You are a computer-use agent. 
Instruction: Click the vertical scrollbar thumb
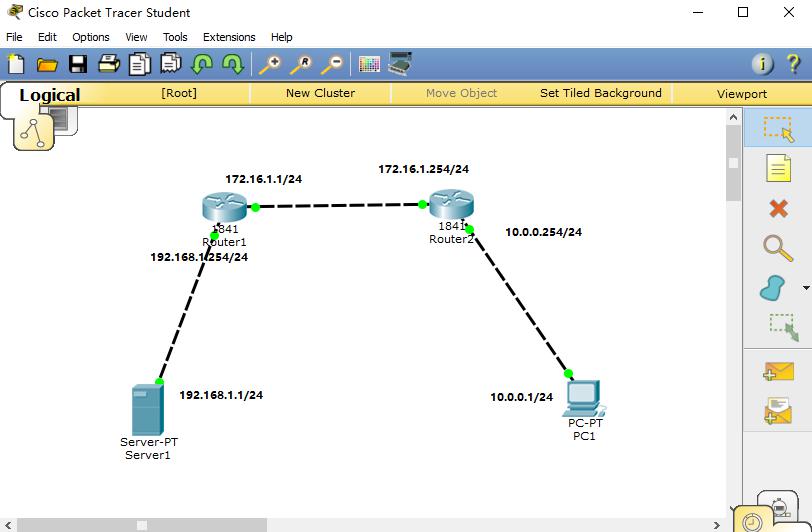(x=733, y=163)
